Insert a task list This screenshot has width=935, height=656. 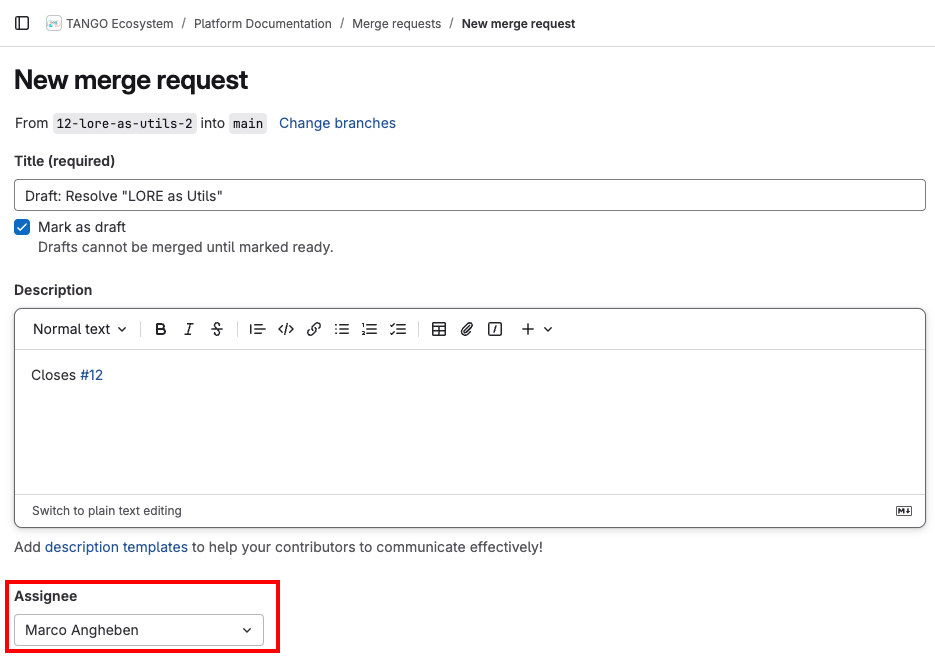[x=397, y=328]
